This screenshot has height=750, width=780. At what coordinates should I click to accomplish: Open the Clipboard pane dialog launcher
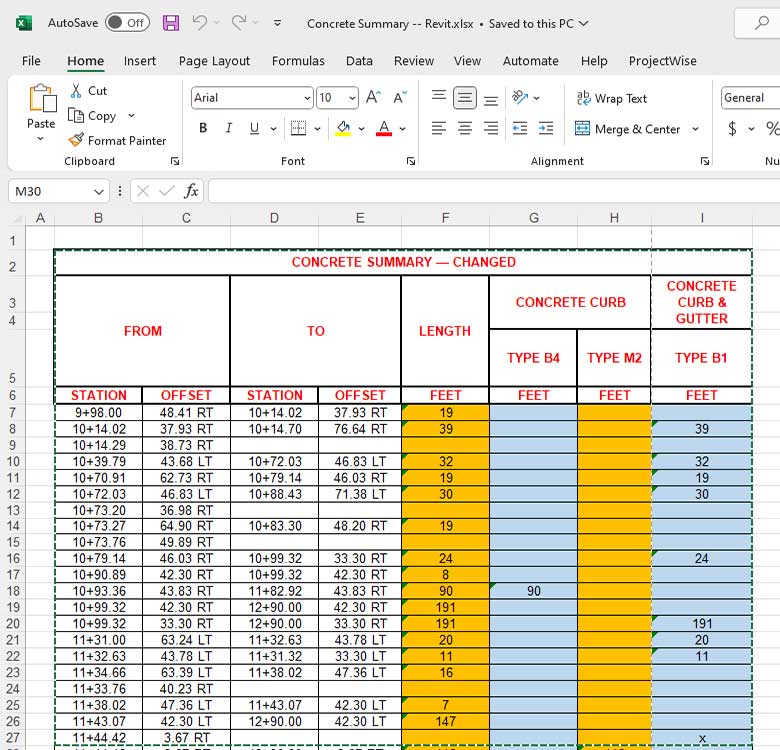[175, 161]
